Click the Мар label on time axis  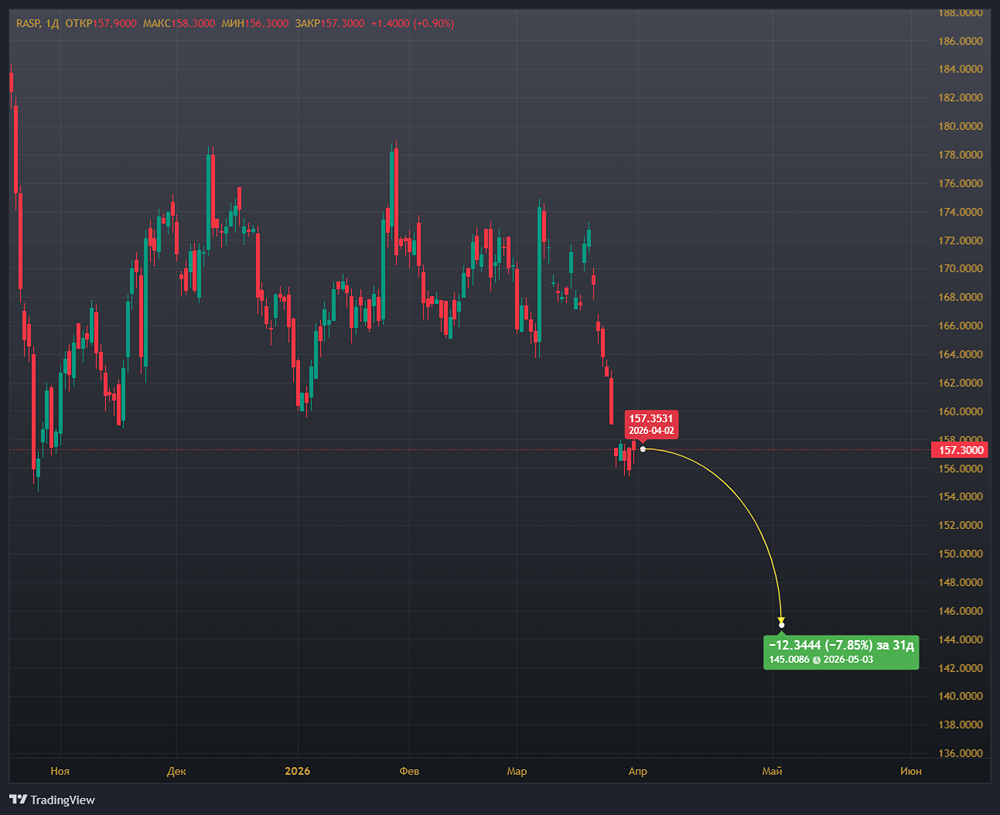517,771
